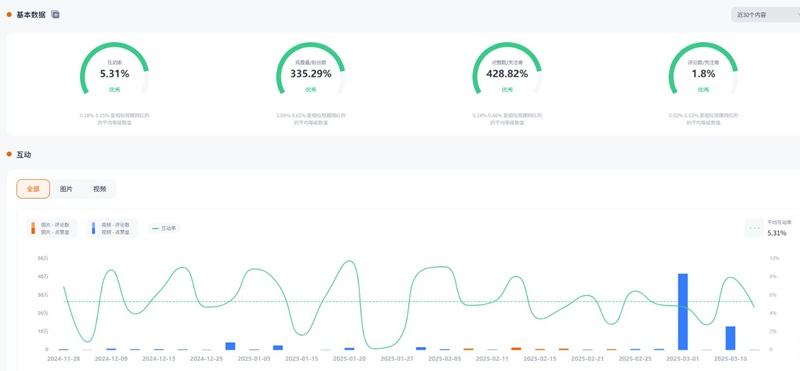800x371 pixels.
Task: Click the 互动 section heading
Action: [x=23, y=155]
